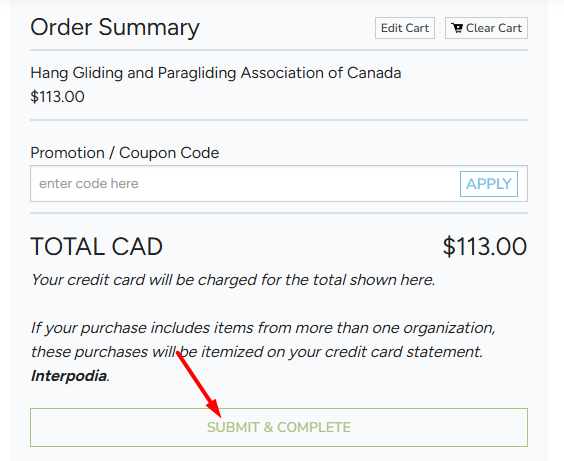The width and height of the screenshot is (564, 461).
Task: Click the 'If your purchase includes items' line
Action: click(x=263, y=328)
